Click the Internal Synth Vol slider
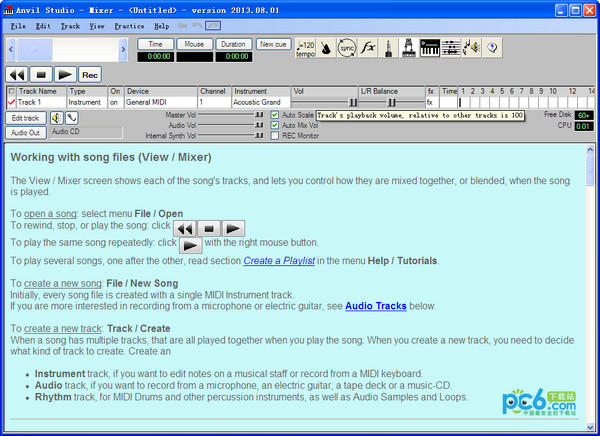600x436 pixels. pyautogui.click(x=231, y=135)
